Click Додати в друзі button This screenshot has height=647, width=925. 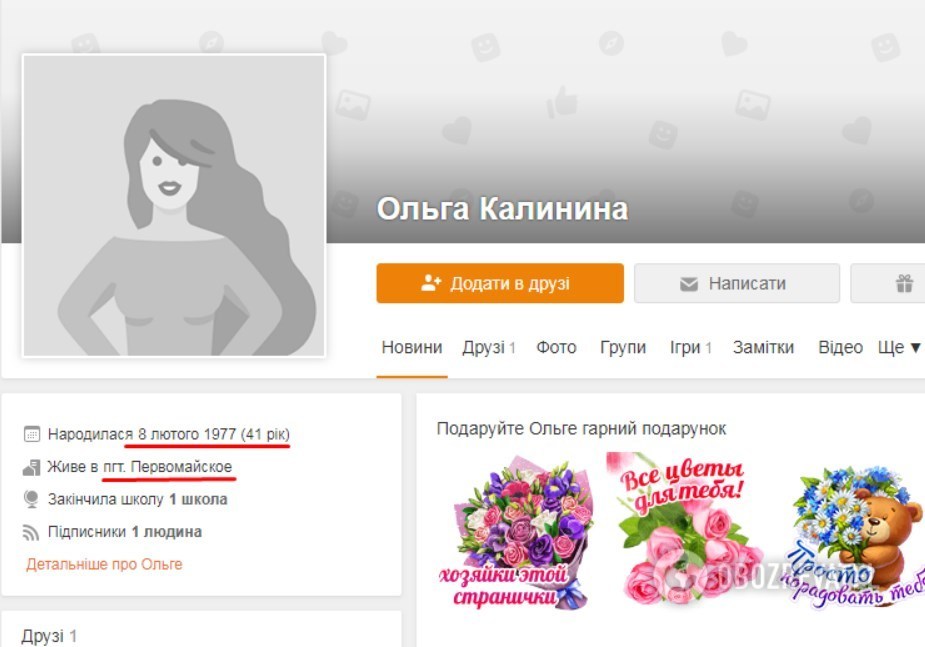[x=500, y=284]
